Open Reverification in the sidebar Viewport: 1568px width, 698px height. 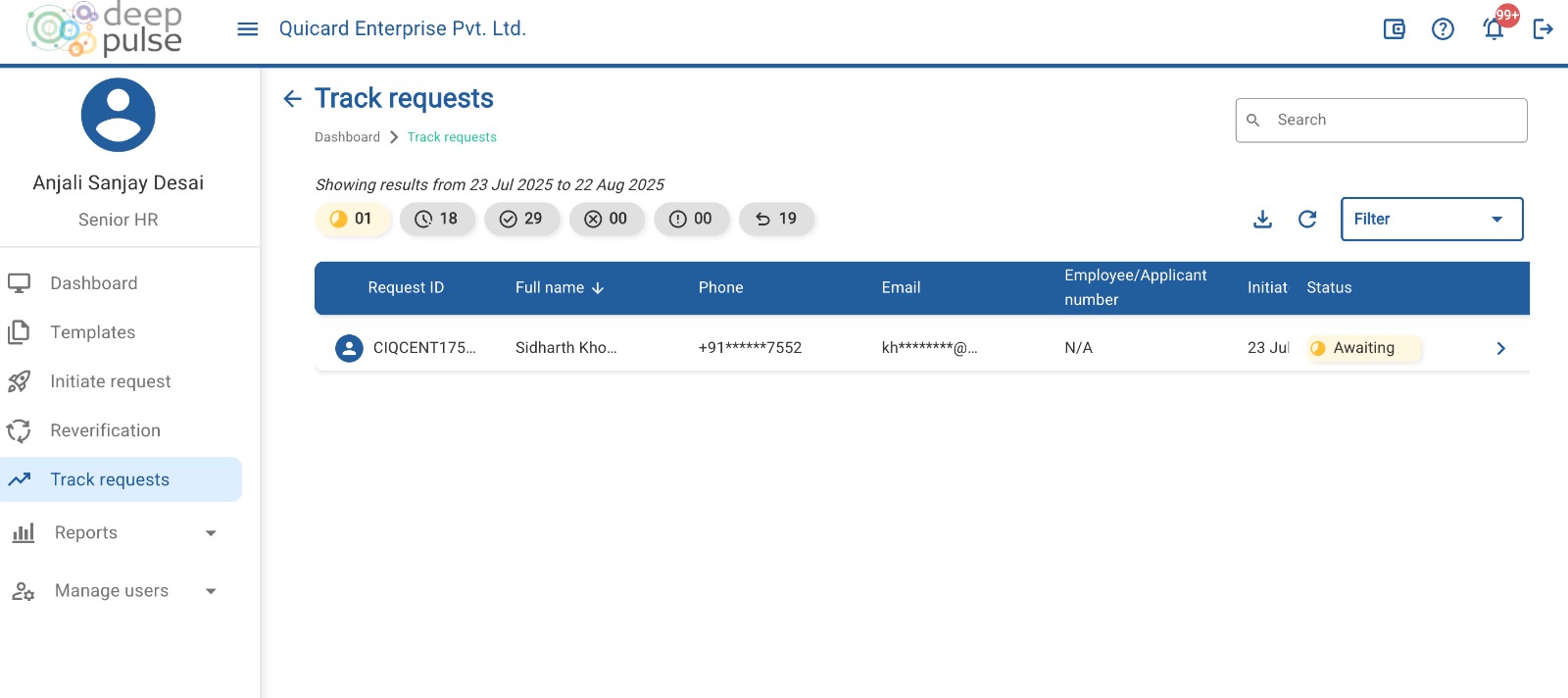pyautogui.click(x=121, y=430)
